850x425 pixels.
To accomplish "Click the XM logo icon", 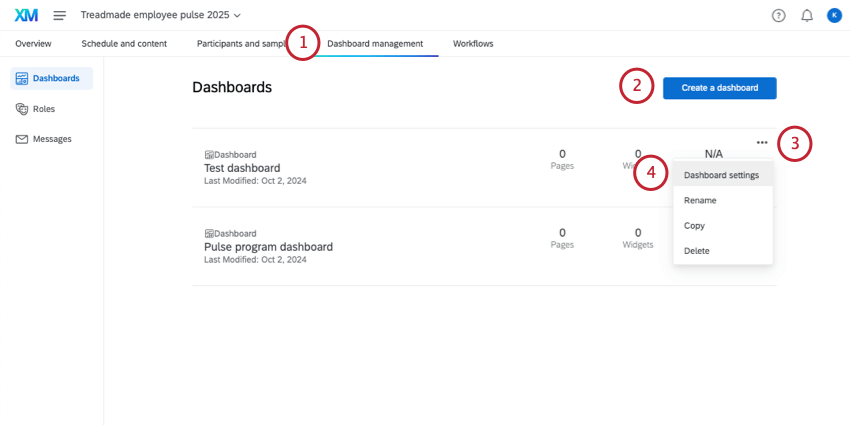I will point(26,15).
